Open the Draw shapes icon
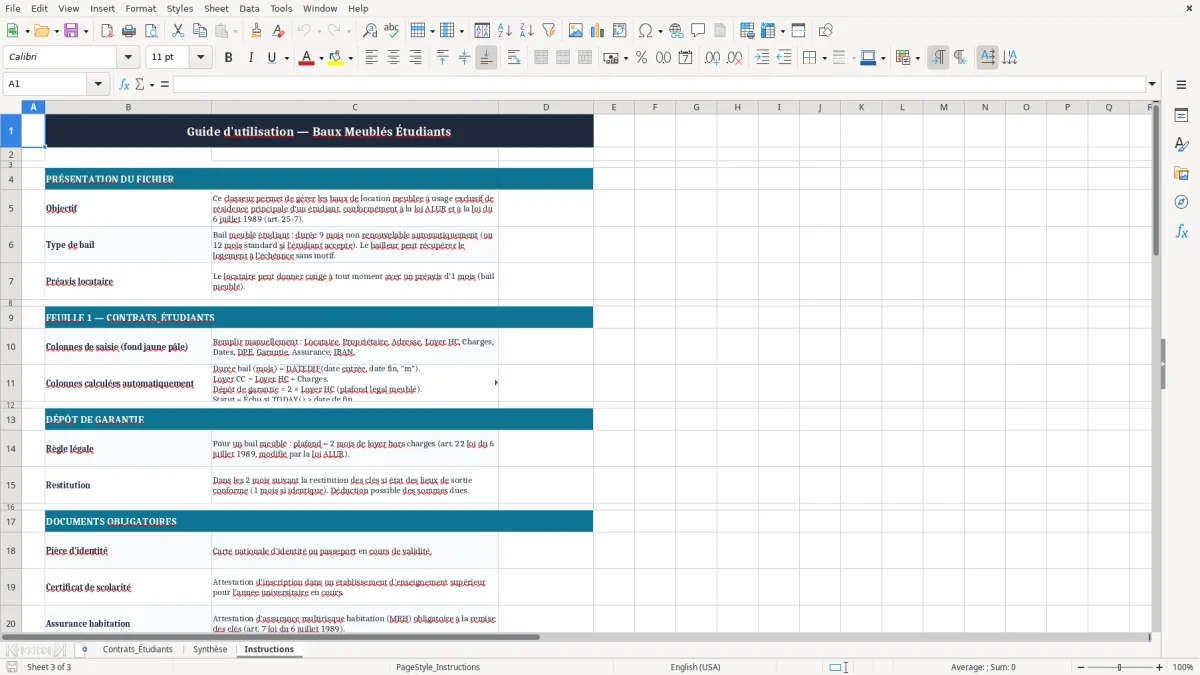The image size is (1200, 675). (826, 31)
